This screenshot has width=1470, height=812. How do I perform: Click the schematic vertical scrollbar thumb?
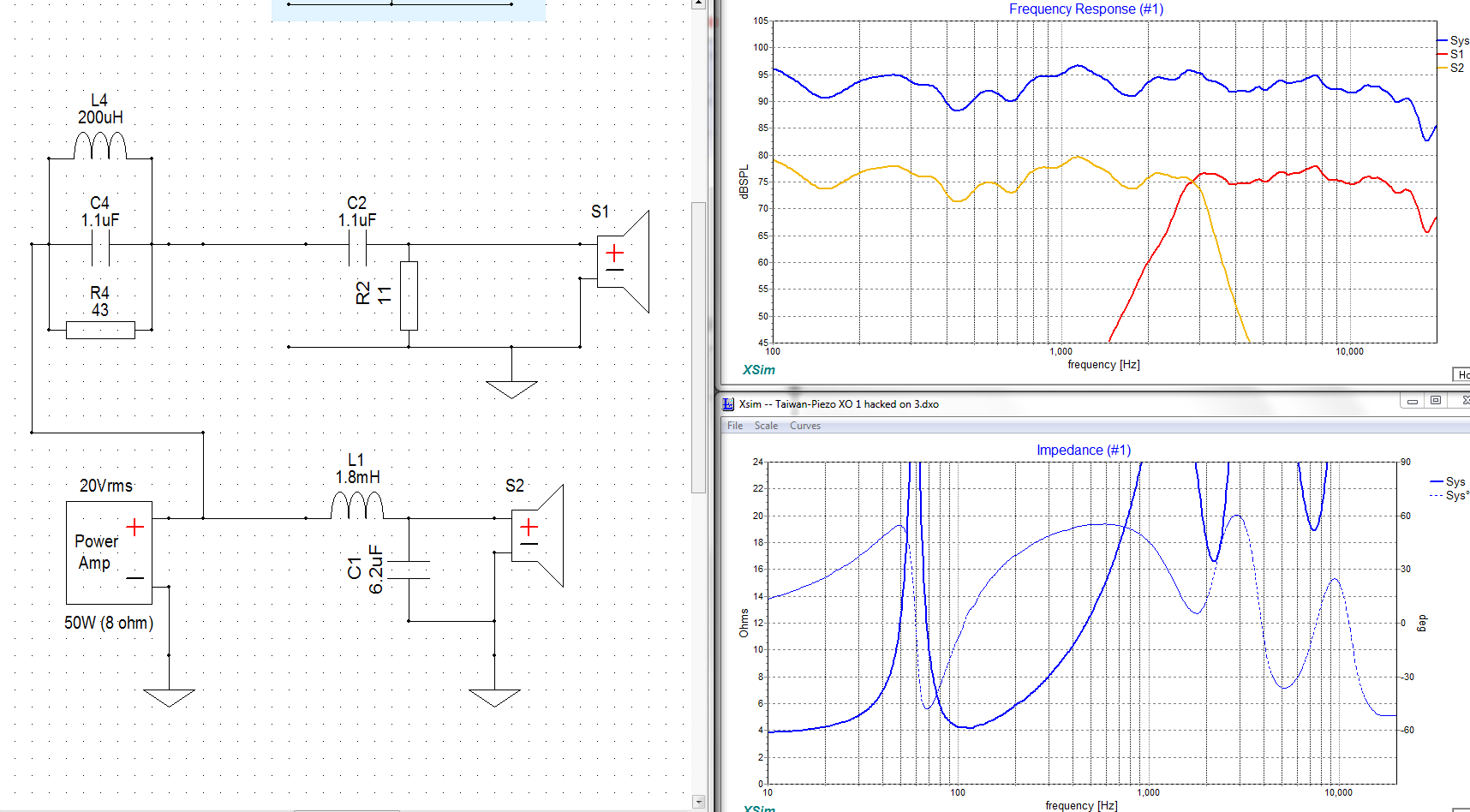698,347
